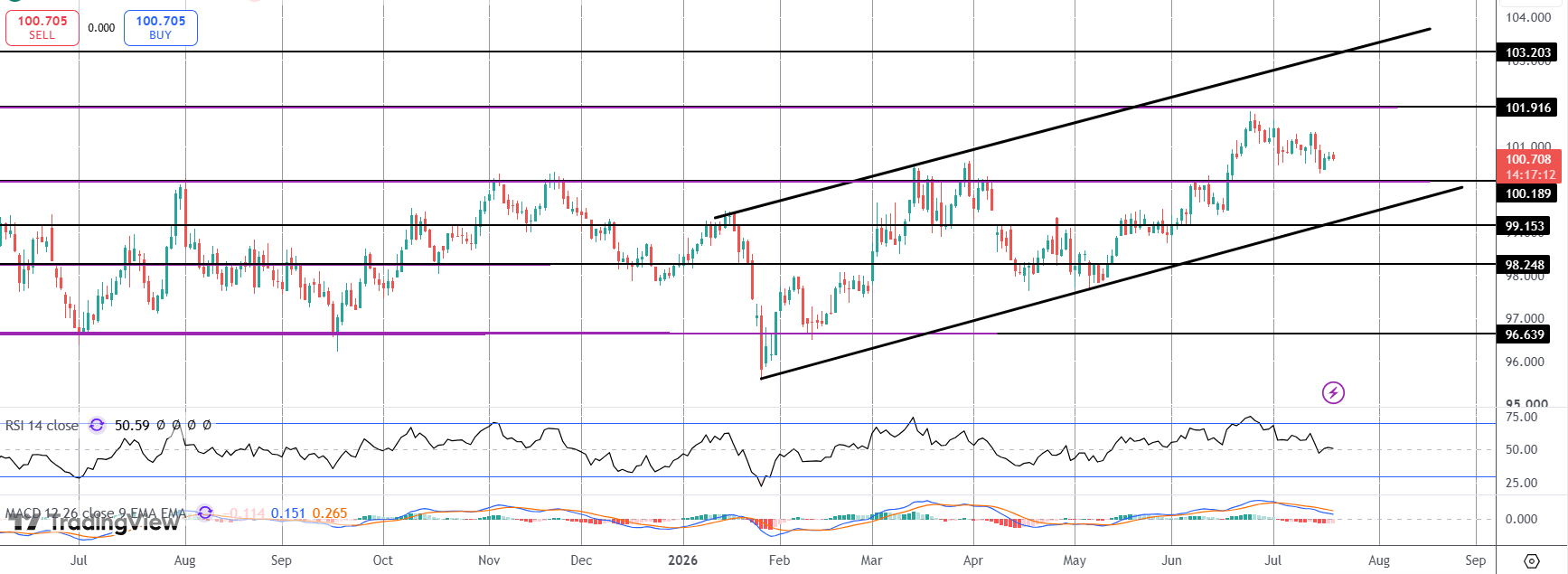Click the 50.00 RSI axis value
Screen dimensions: 1568x574
pos(1522,449)
